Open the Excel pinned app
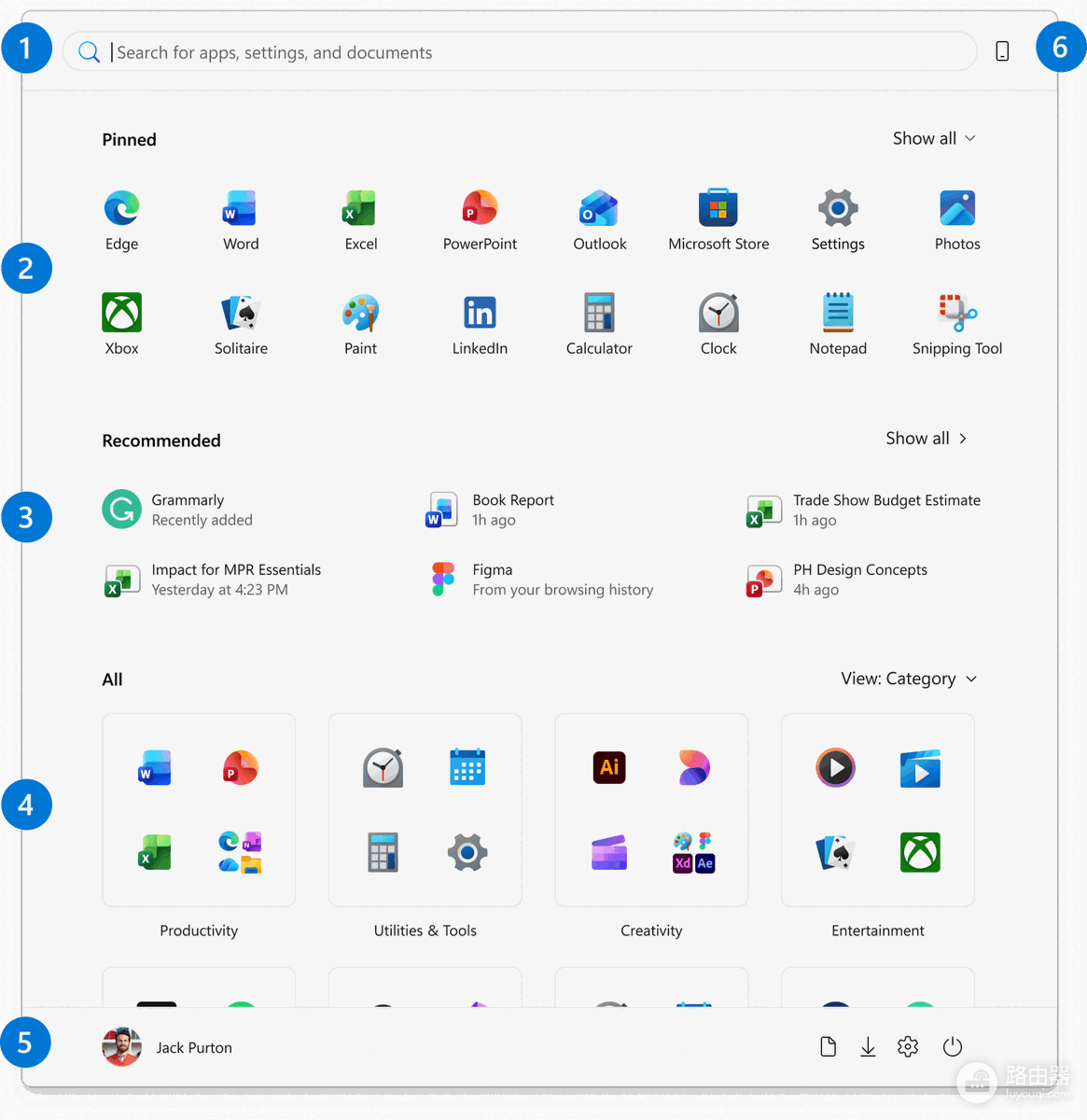 point(360,220)
